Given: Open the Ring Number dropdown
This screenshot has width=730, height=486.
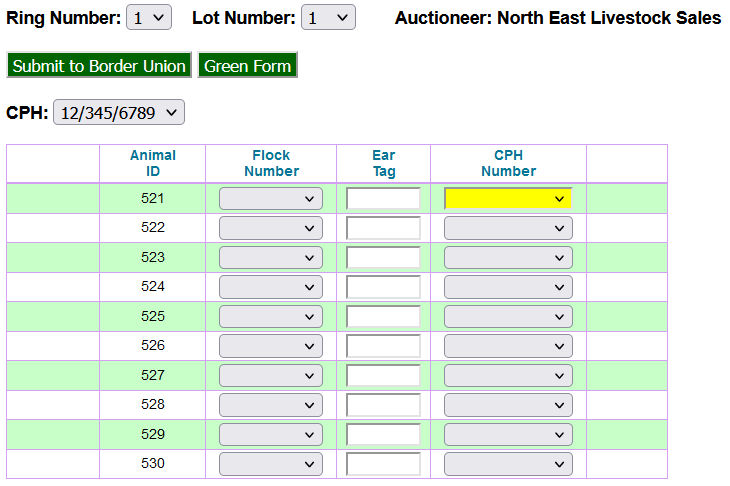Looking at the screenshot, I should pos(150,18).
